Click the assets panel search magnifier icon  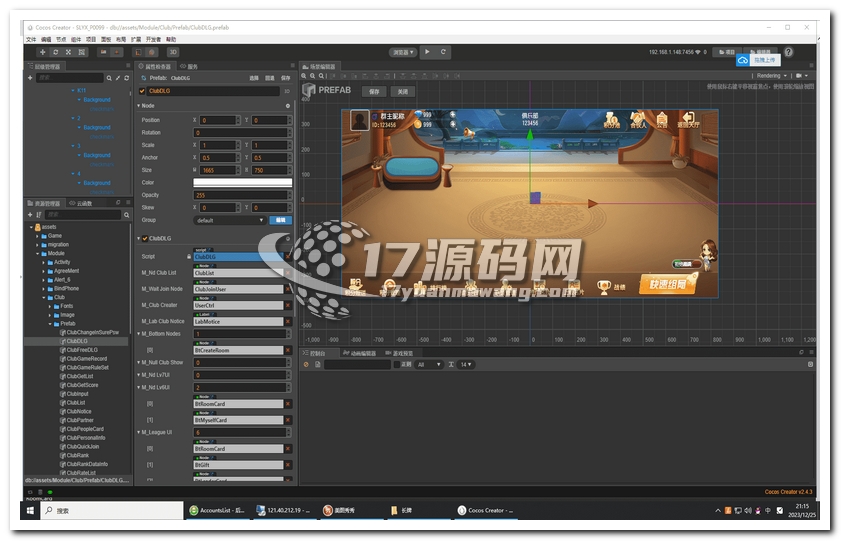pyautogui.click(x=127, y=215)
